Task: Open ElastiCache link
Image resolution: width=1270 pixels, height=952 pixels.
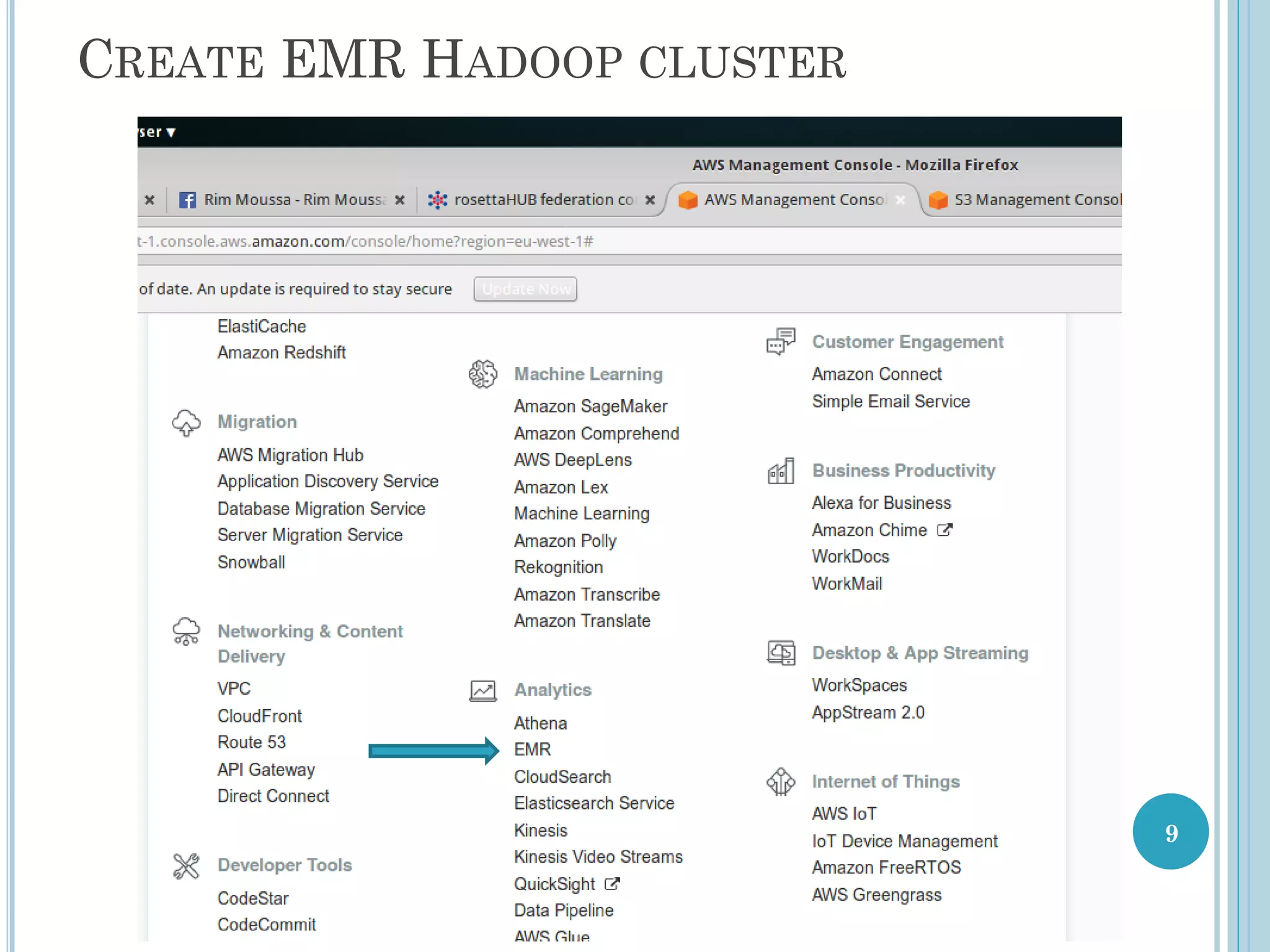Action: pyautogui.click(x=262, y=327)
